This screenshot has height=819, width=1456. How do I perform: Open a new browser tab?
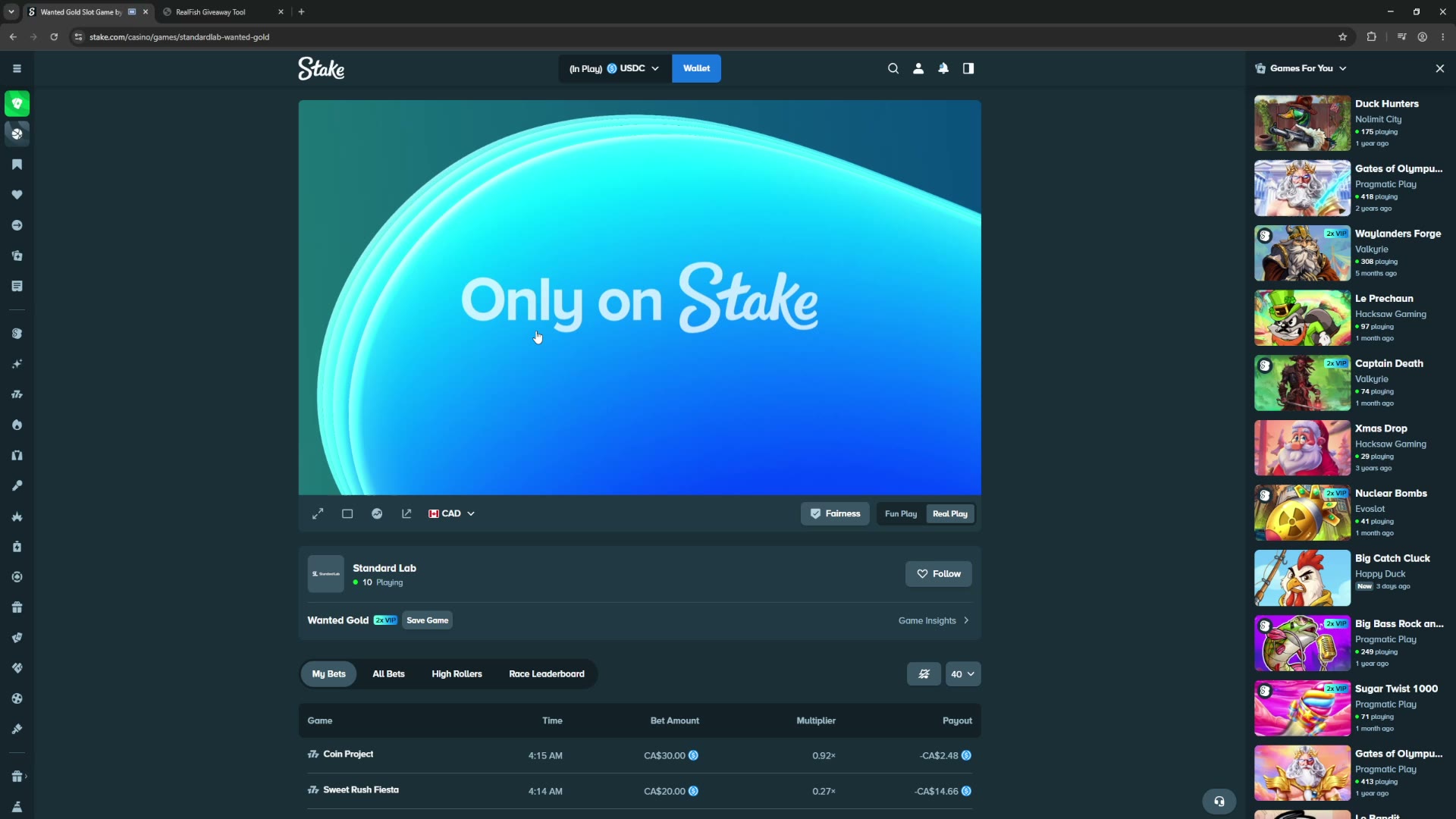pos(301,11)
